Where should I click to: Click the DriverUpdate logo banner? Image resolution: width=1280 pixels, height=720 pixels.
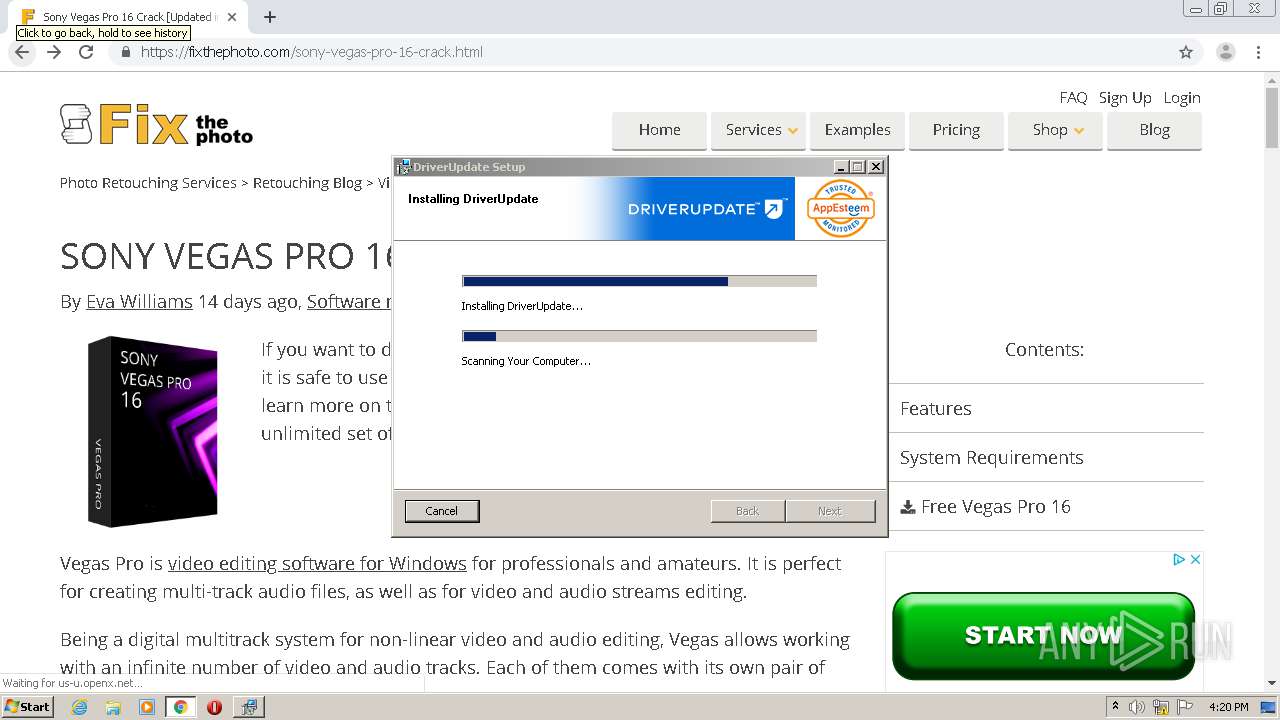[707, 209]
